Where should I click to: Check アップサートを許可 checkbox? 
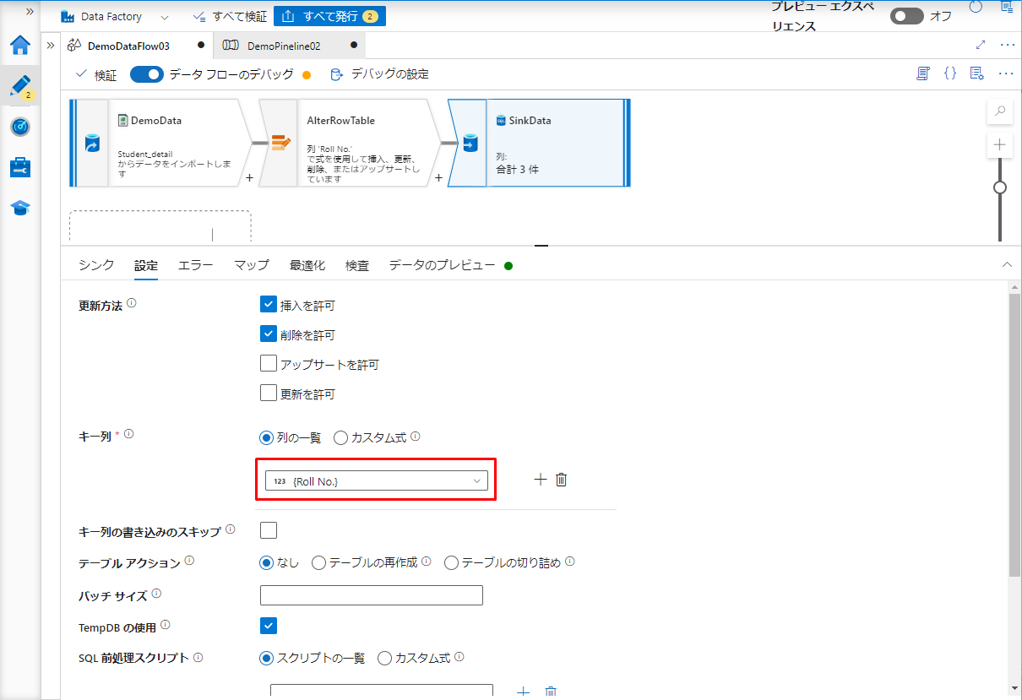(269, 363)
